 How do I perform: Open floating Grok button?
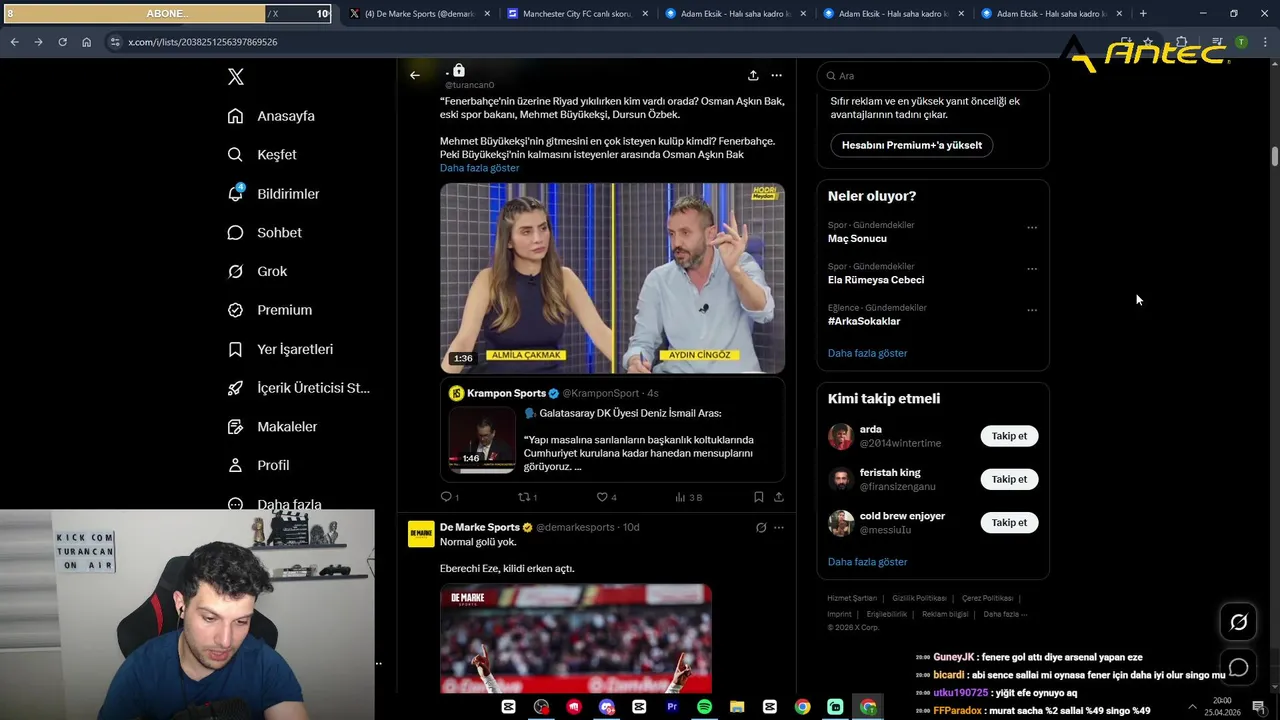[x=1238, y=623]
